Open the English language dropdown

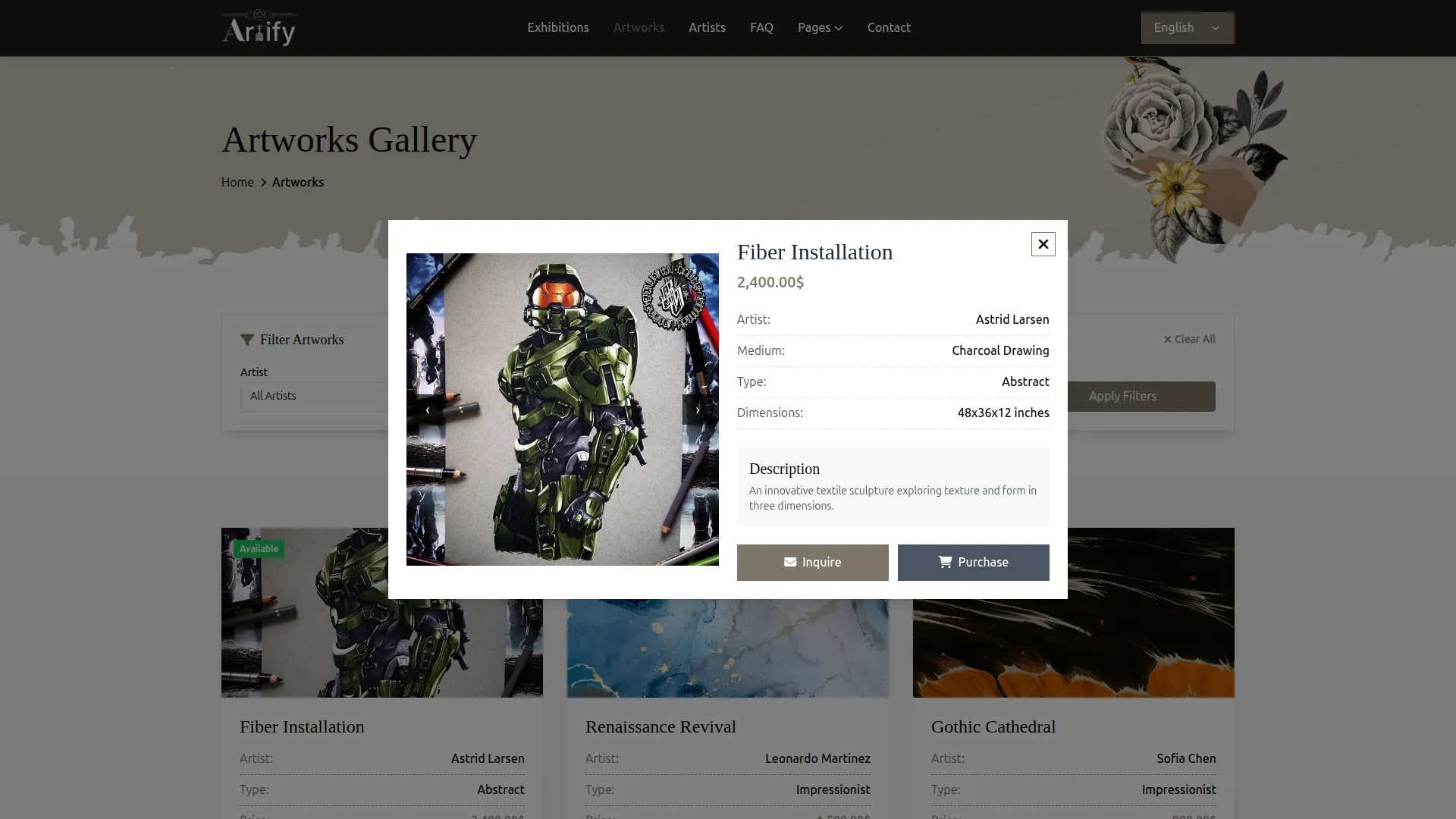coord(1187,28)
